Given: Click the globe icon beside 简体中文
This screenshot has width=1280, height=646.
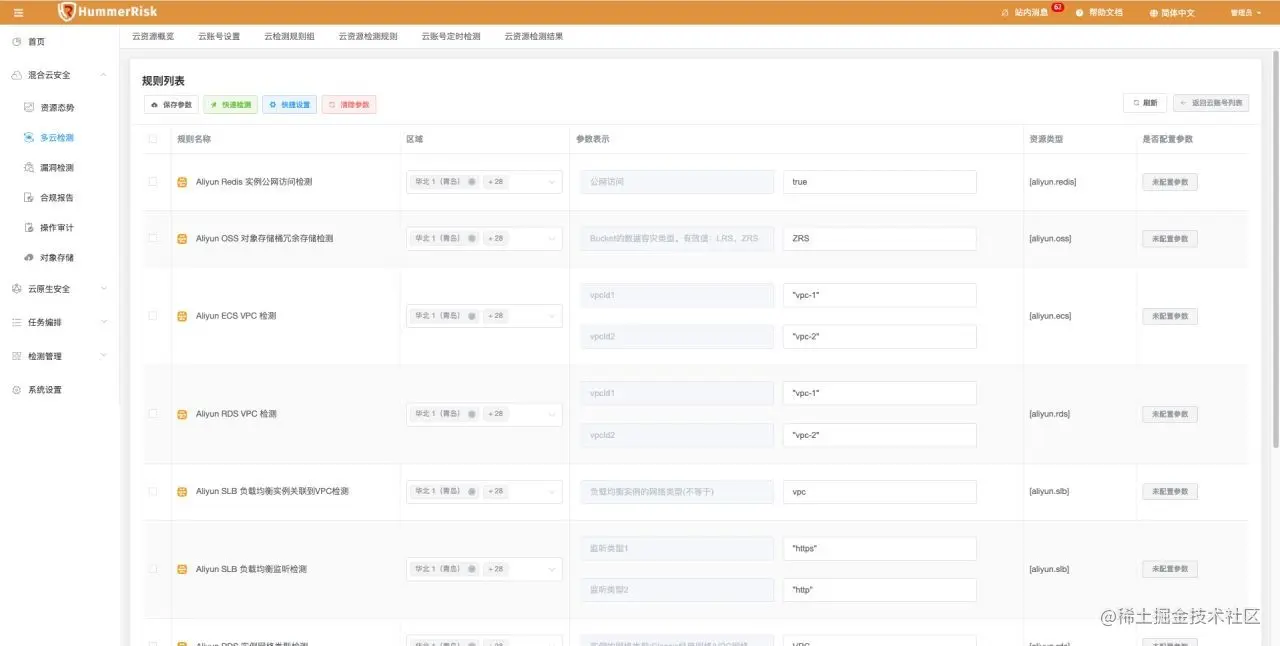Looking at the screenshot, I should pos(1154,13).
